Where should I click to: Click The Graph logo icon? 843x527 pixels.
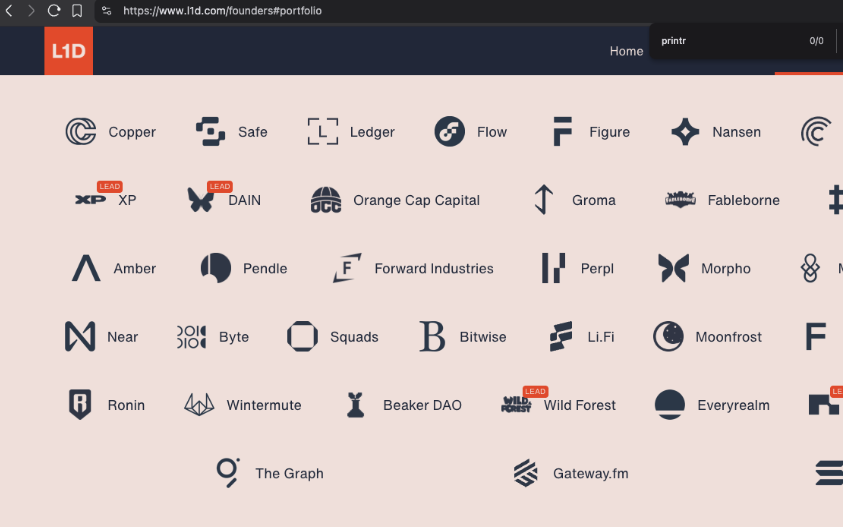coord(228,473)
